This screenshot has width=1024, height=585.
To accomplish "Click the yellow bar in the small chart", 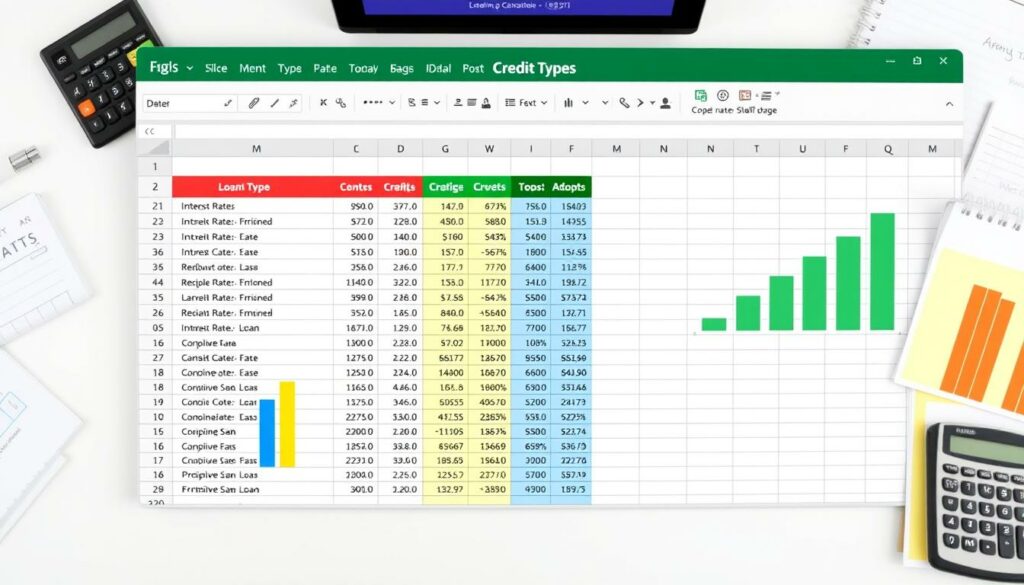I will (x=287, y=424).
